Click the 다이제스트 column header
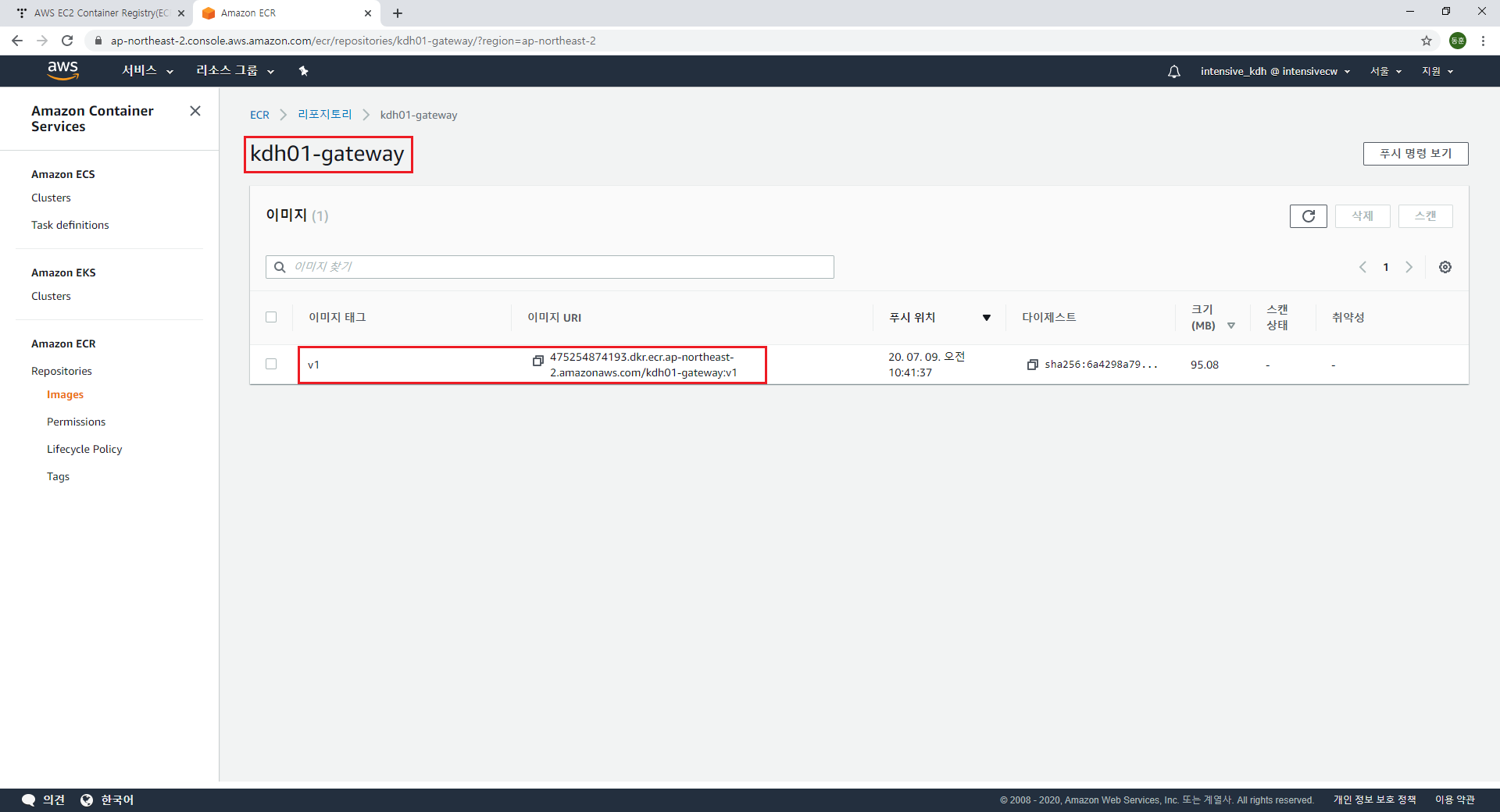Screen dimensions: 1500x812 tap(1049, 318)
